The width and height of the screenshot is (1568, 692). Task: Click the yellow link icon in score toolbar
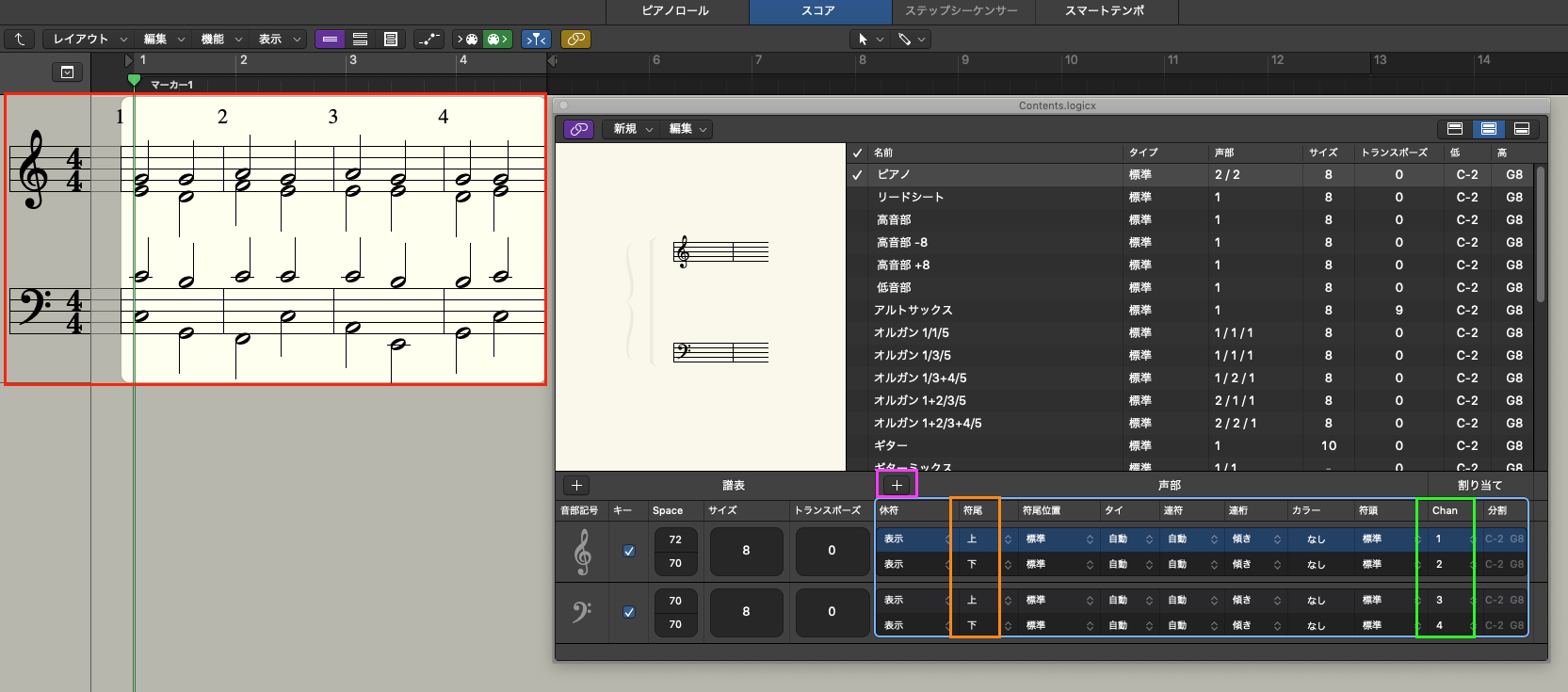[x=575, y=39]
